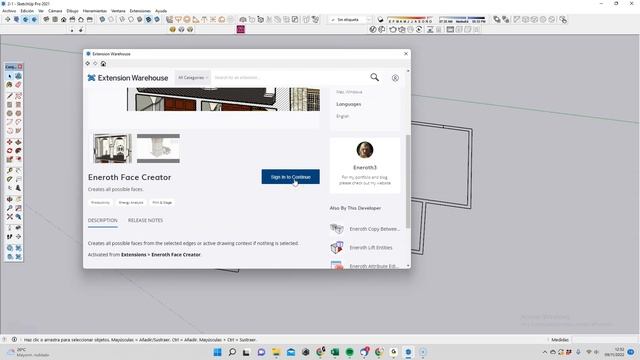Adjust the shadow month slider

click(x=410, y=20)
